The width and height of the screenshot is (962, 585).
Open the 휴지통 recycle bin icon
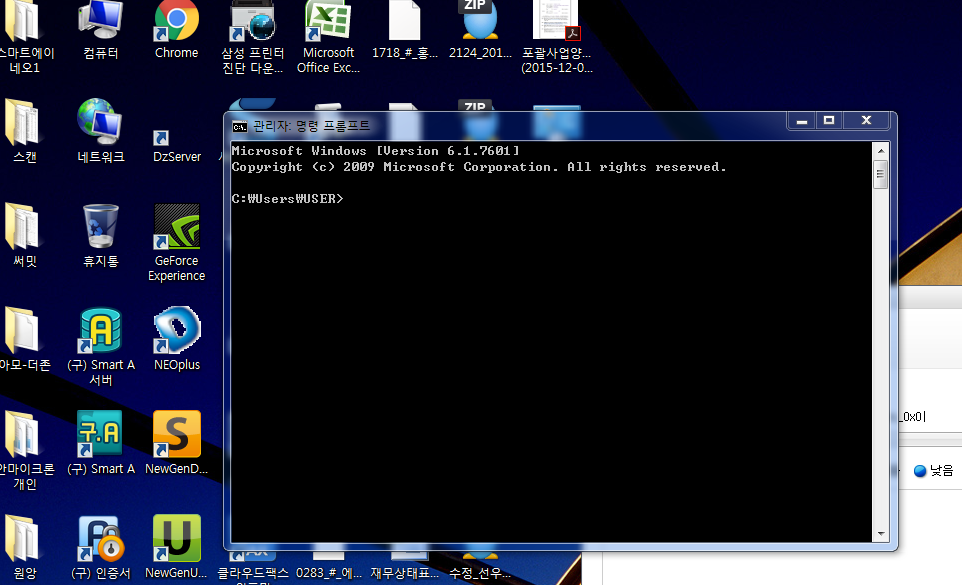(x=101, y=235)
